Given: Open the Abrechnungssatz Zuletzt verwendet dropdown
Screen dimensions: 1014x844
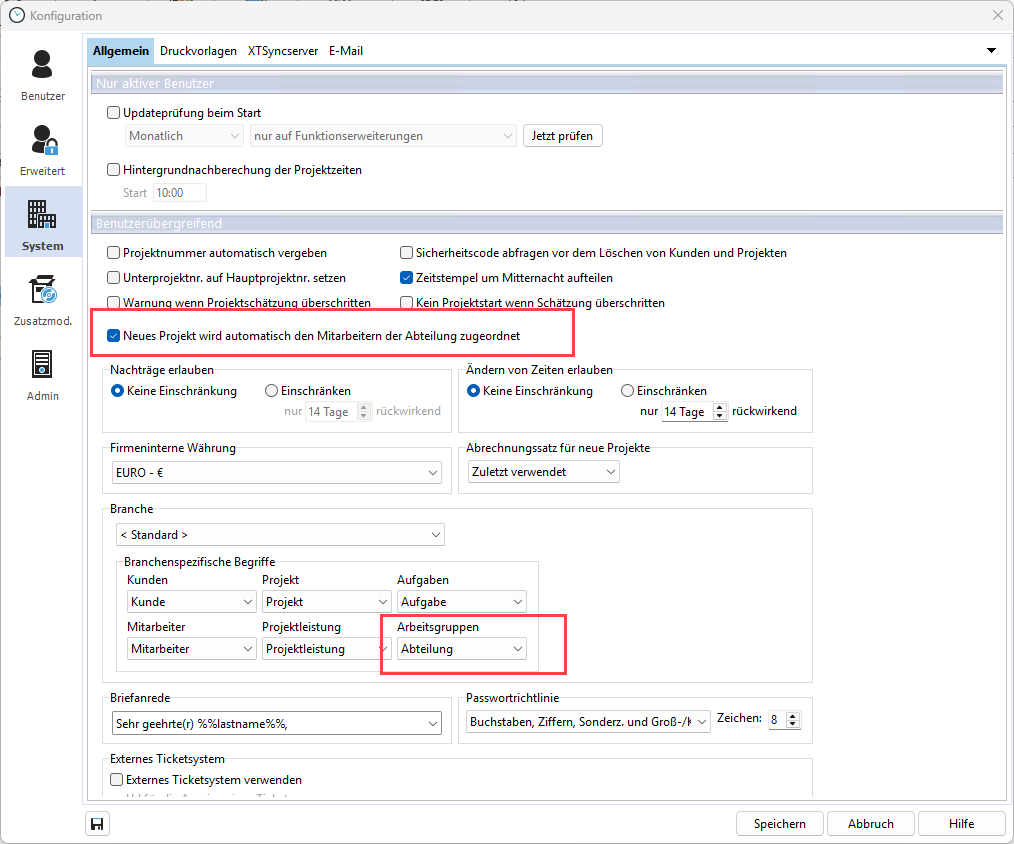Looking at the screenshot, I should click(608, 472).
